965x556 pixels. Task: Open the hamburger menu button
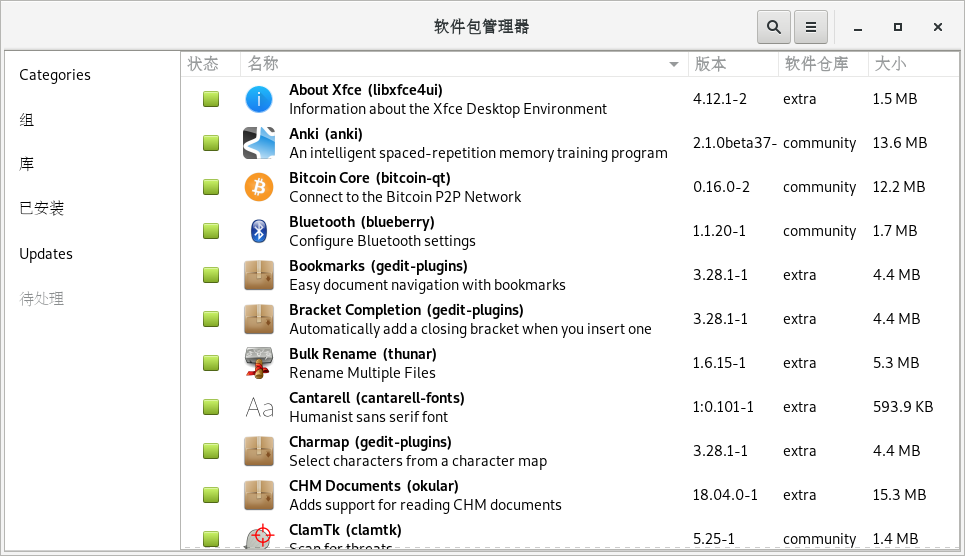tap(811, 27)
